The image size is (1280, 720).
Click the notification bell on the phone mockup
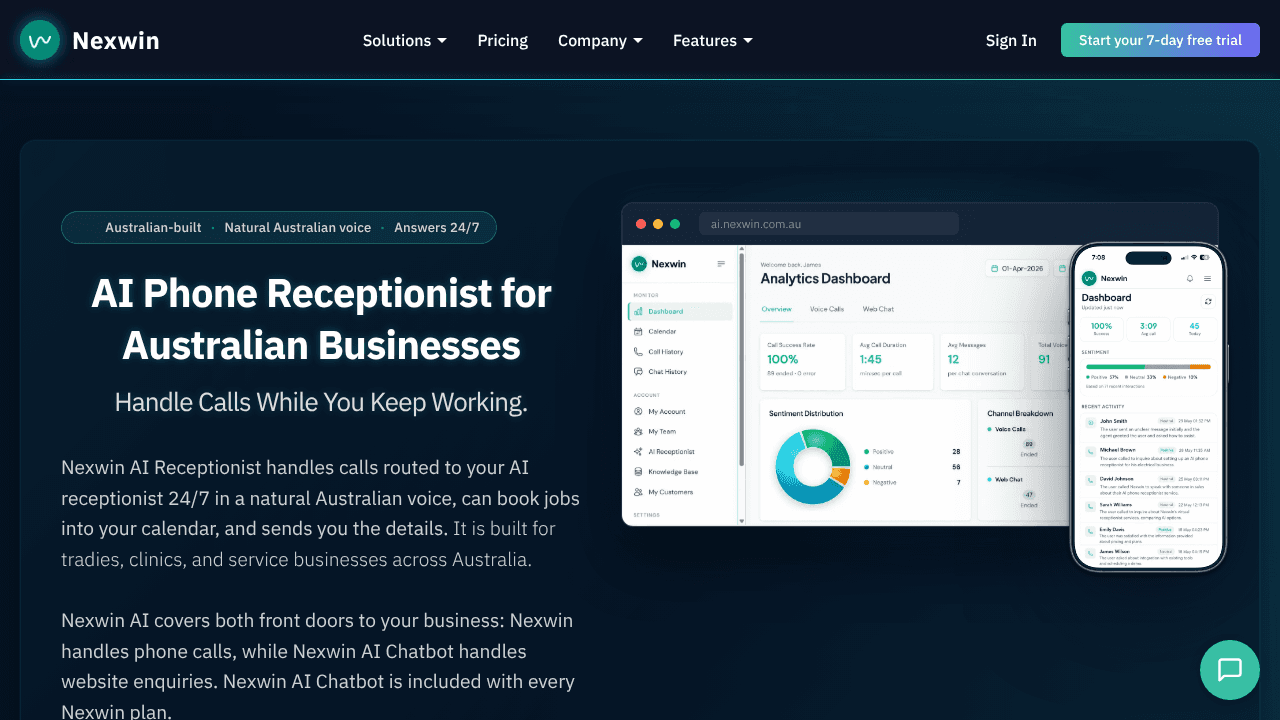[1190, 278]
